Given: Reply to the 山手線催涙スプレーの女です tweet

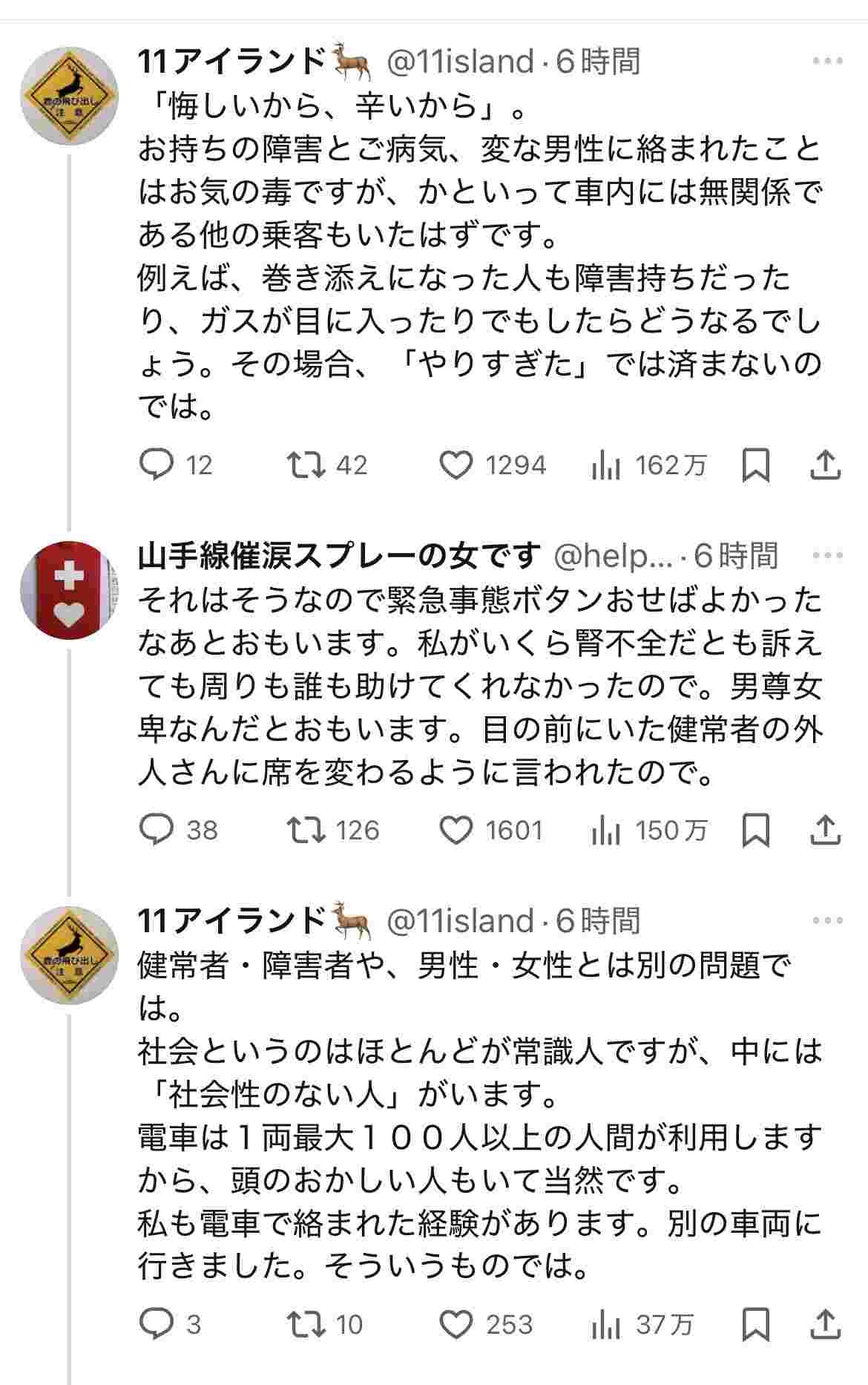Looking at the screenshot, I should point(157,829).
